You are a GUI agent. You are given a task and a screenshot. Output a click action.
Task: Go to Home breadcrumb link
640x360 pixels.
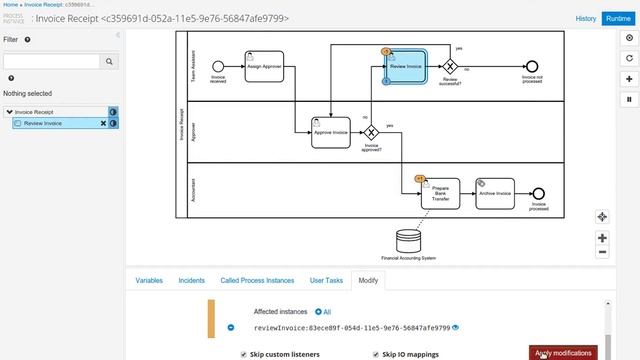[x=10, y=4]
